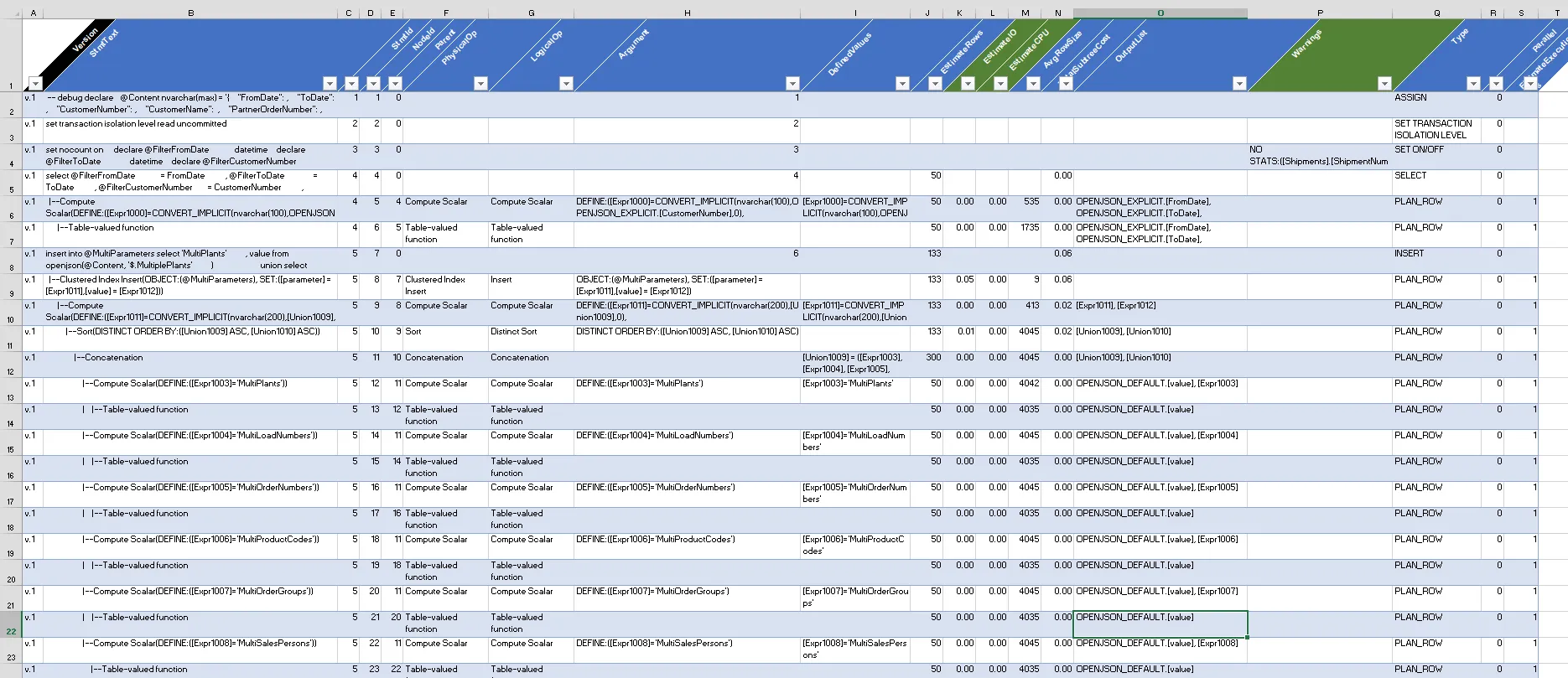Open the EstimateCPU filter dropdown in column L

click(1001, 83)
